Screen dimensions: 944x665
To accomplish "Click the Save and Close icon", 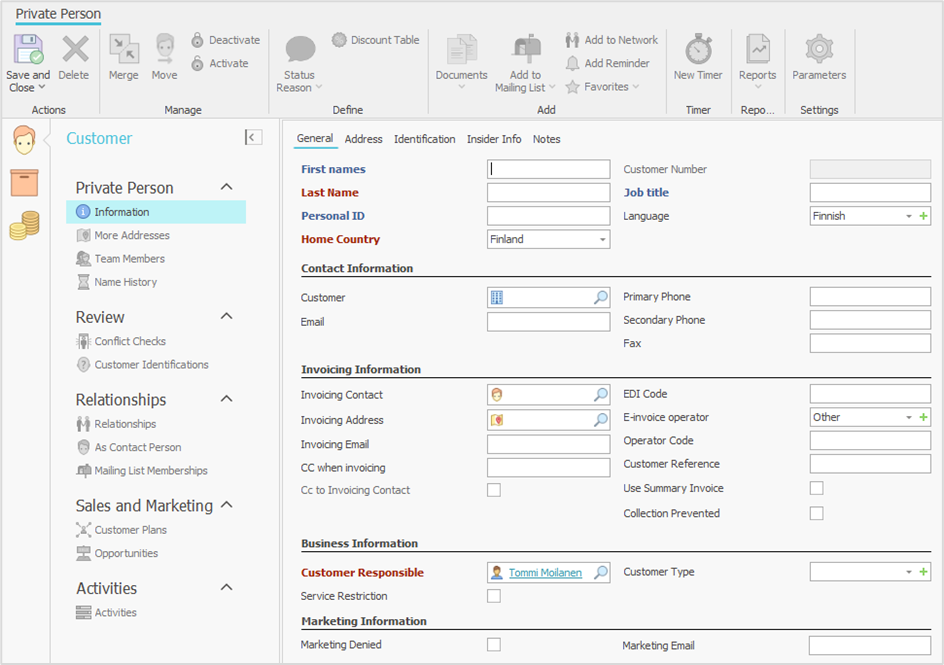I will tap(27, 50).
